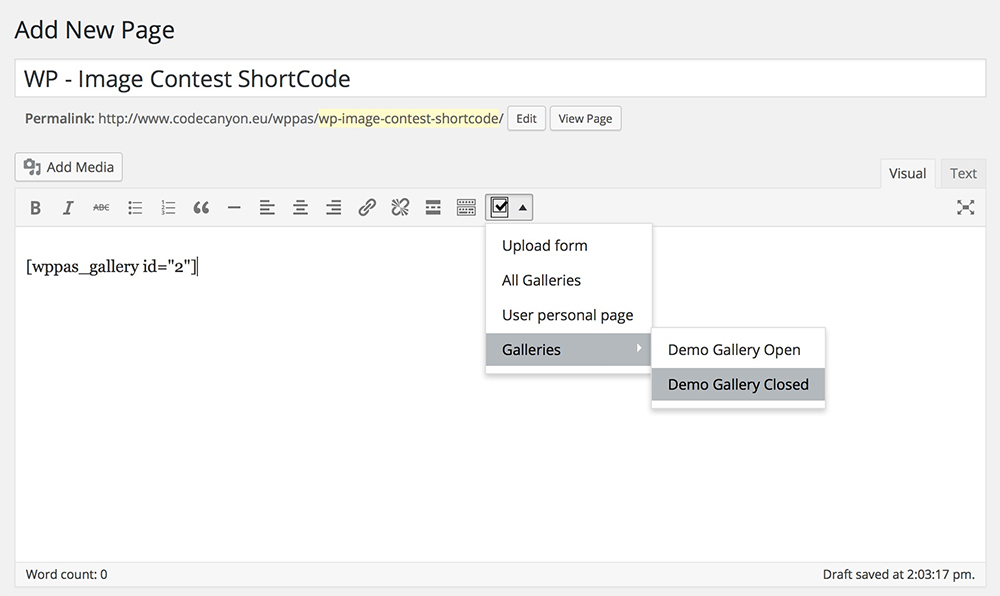Align text right
This screenshot has height=596, width=1000.
334,208
